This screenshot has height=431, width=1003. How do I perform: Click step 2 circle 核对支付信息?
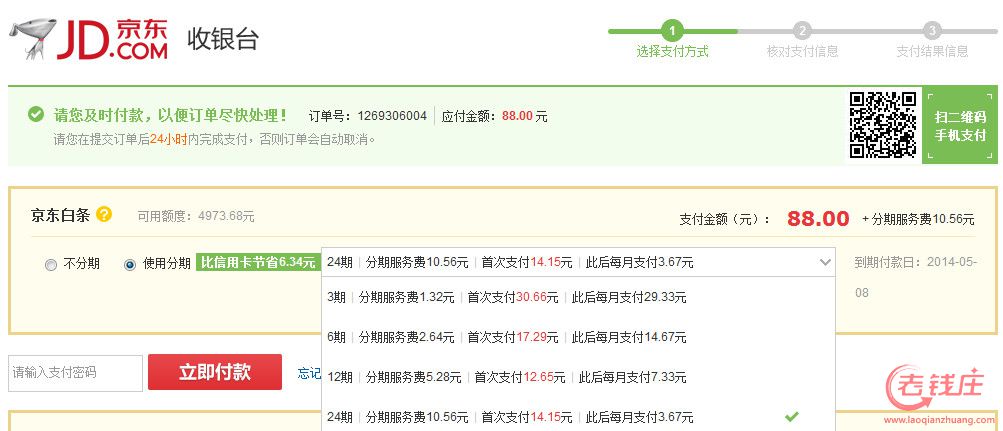point(802,31)
